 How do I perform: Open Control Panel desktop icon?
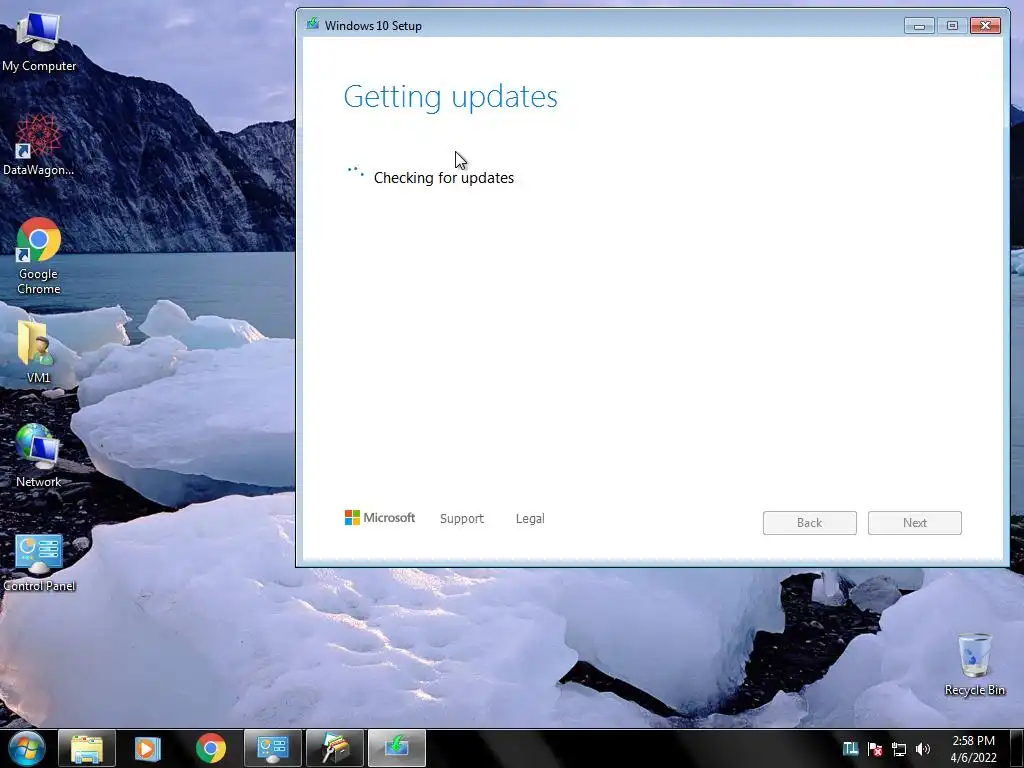pos(39,563)
